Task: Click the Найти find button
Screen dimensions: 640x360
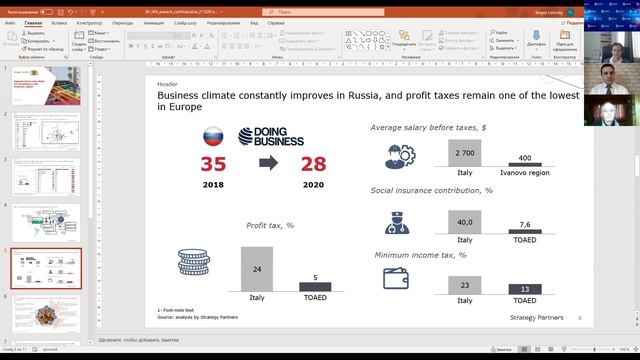Action: 499,33
